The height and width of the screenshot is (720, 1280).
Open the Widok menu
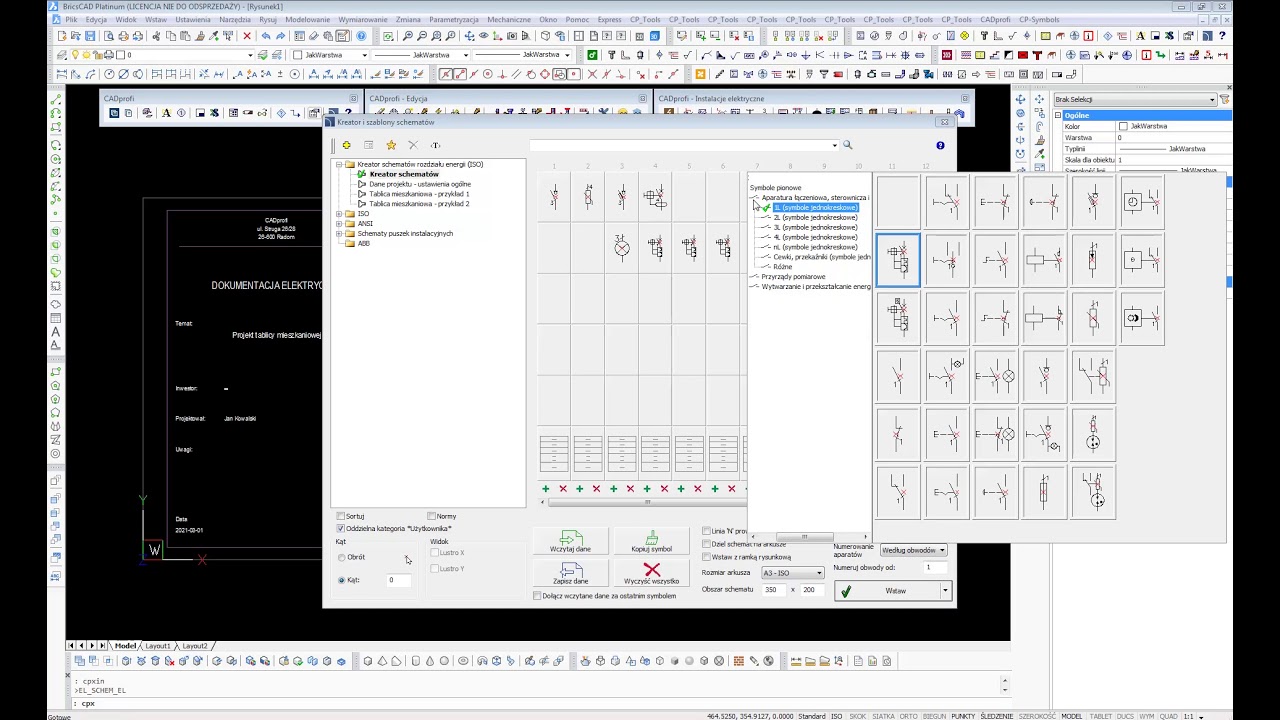pyautogui.click(x=126, y=19)
